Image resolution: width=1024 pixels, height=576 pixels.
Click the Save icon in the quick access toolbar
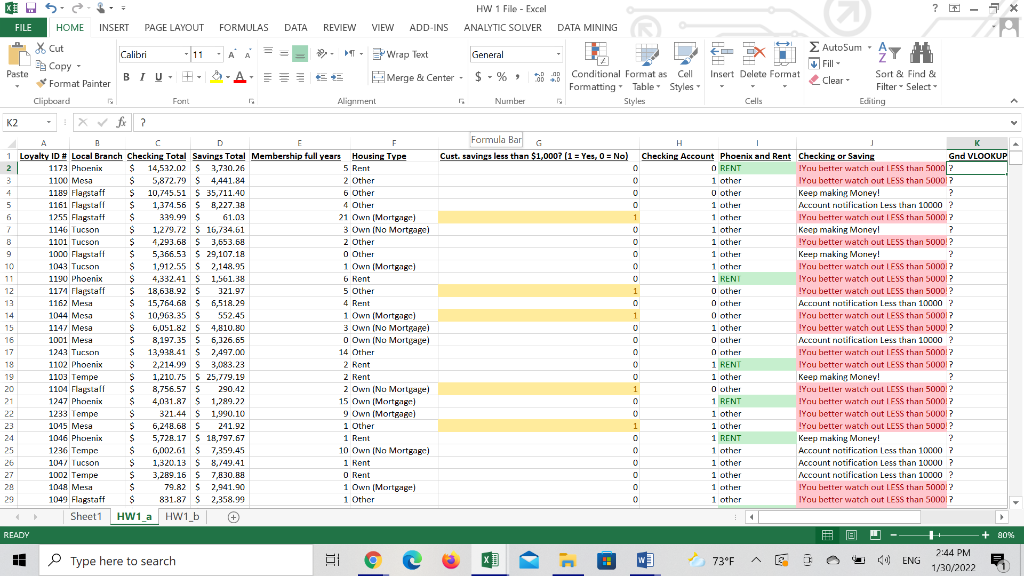click(30, 8)
